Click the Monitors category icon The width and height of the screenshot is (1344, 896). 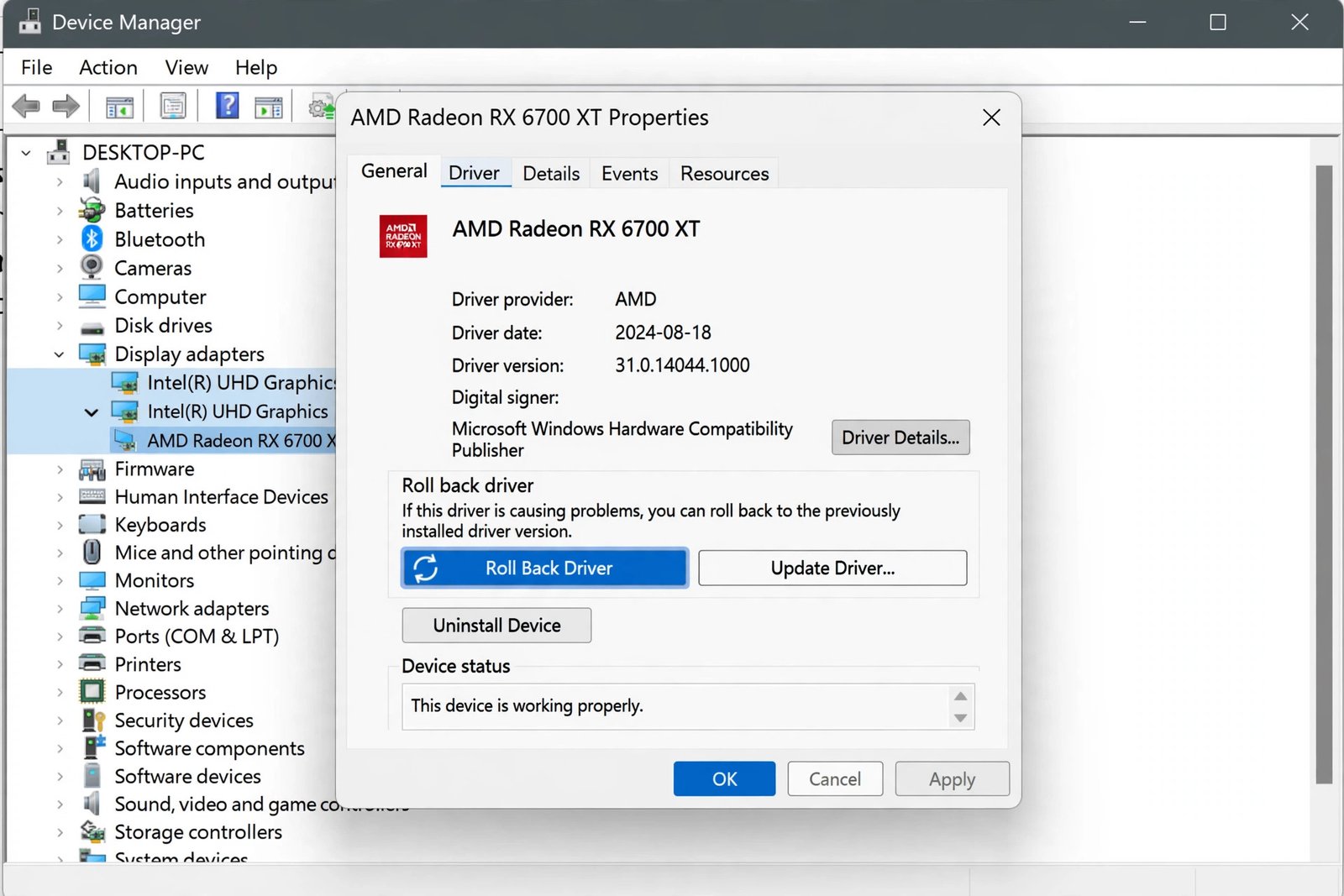[92, 580]
